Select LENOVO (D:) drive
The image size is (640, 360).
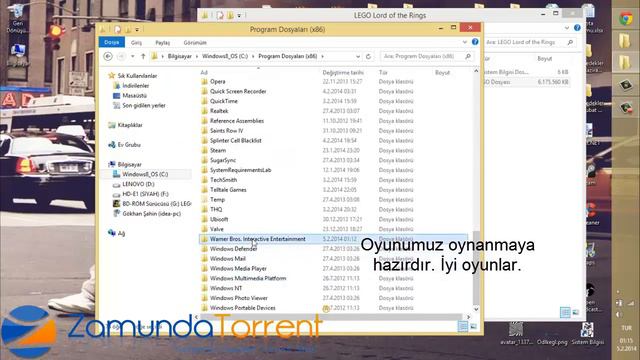[x=138, y=184]
